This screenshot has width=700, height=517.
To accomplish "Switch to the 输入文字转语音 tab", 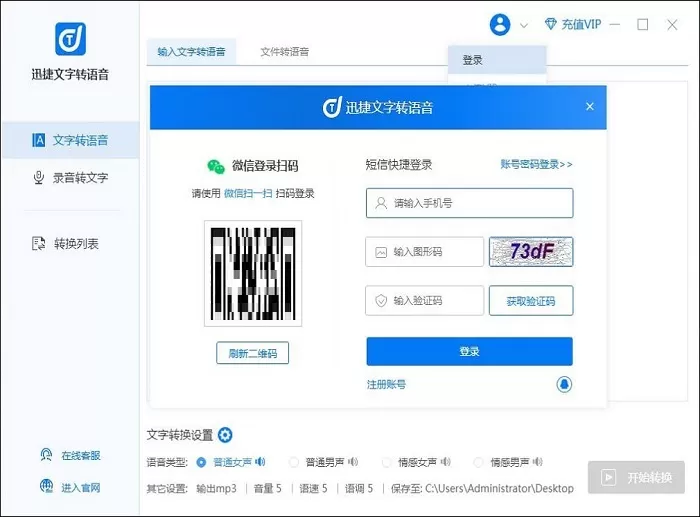I will [x=191, y=52].
